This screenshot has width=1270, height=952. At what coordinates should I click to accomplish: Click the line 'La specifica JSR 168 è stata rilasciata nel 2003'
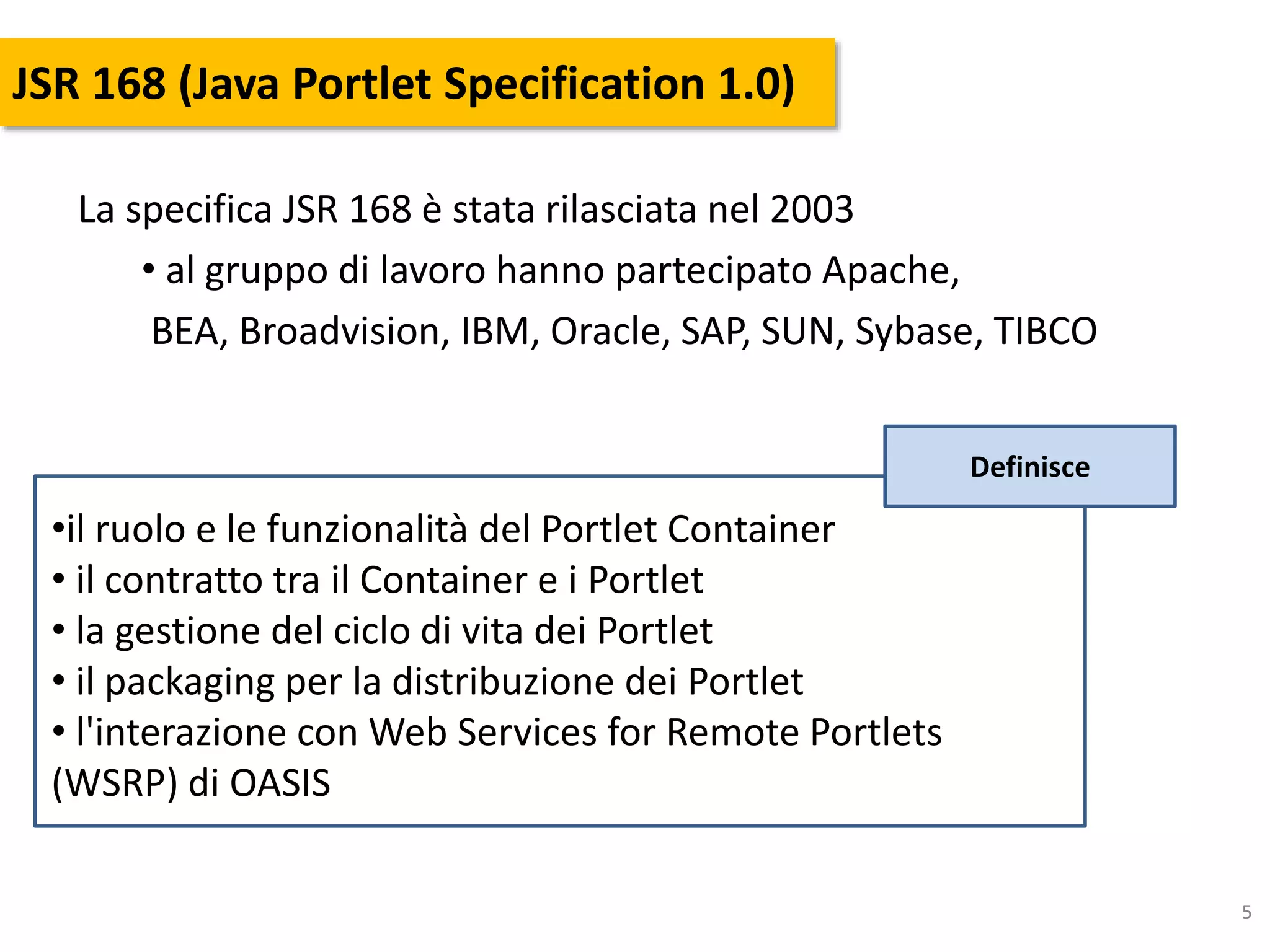point(466,209)
